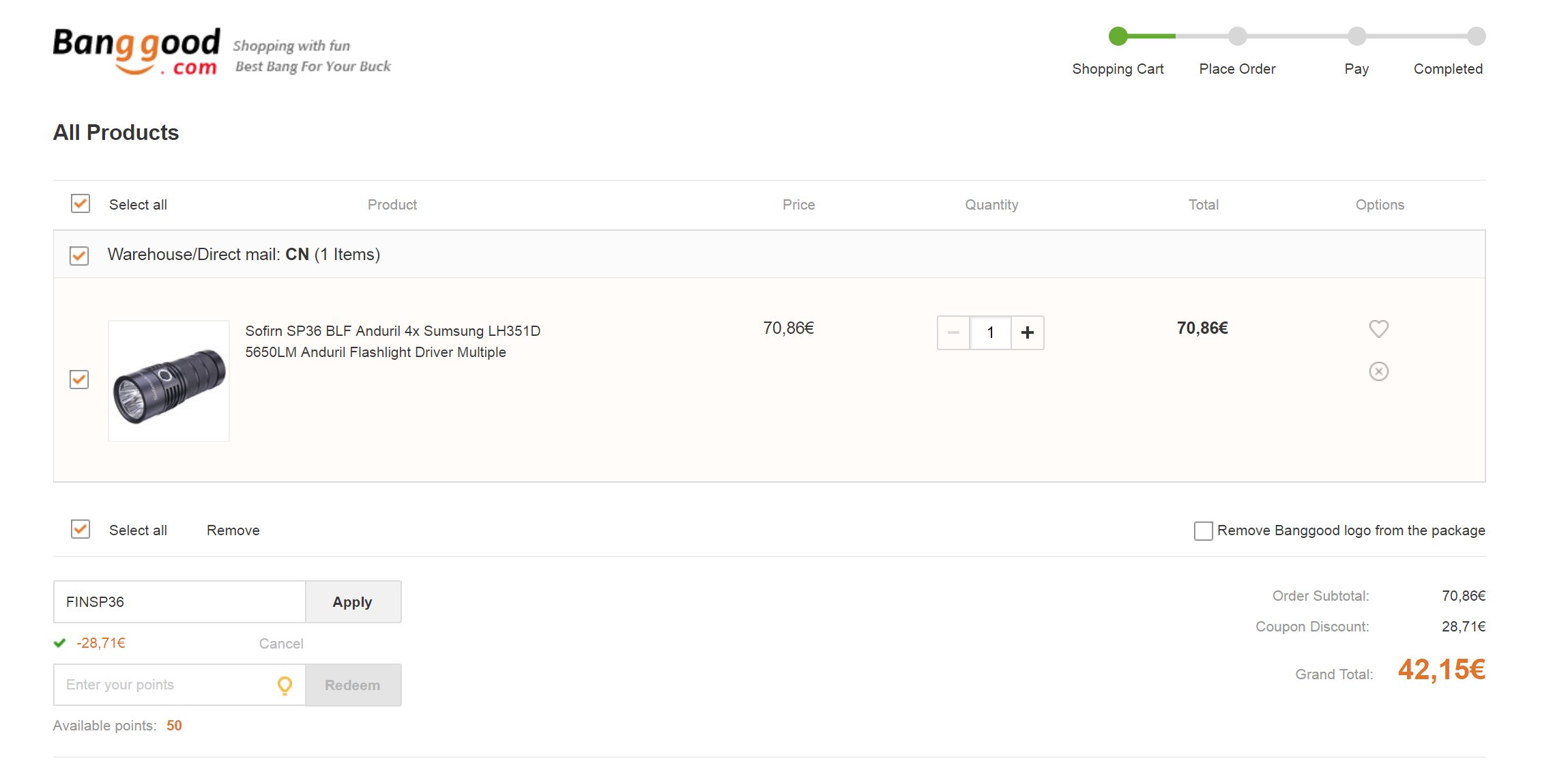Click the Order Subtotal value 70,86€
Screen dimensions: 1568x783
point(1463,596)
